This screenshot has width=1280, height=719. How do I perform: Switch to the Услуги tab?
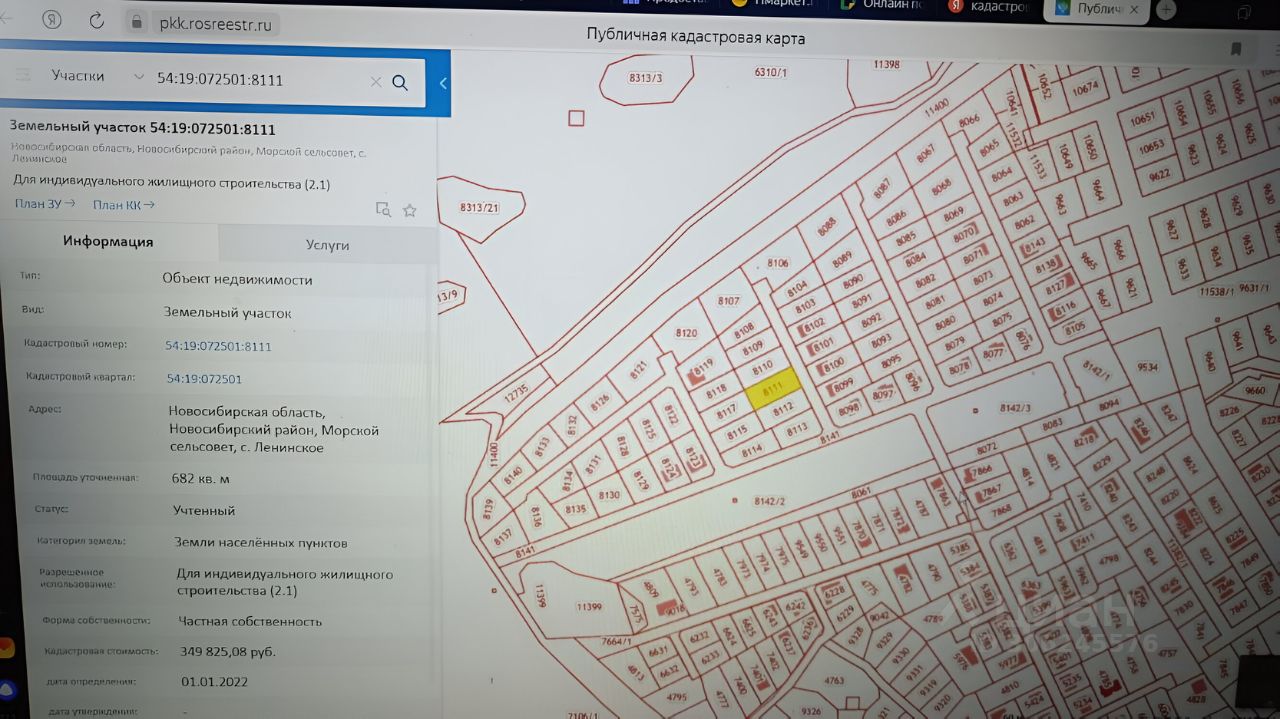pyautogui.click(x=328, y=244)
